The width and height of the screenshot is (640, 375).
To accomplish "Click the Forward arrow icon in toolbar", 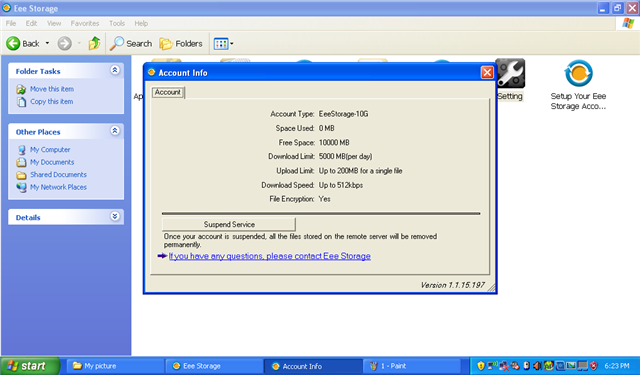I will (x=64, y=43).
